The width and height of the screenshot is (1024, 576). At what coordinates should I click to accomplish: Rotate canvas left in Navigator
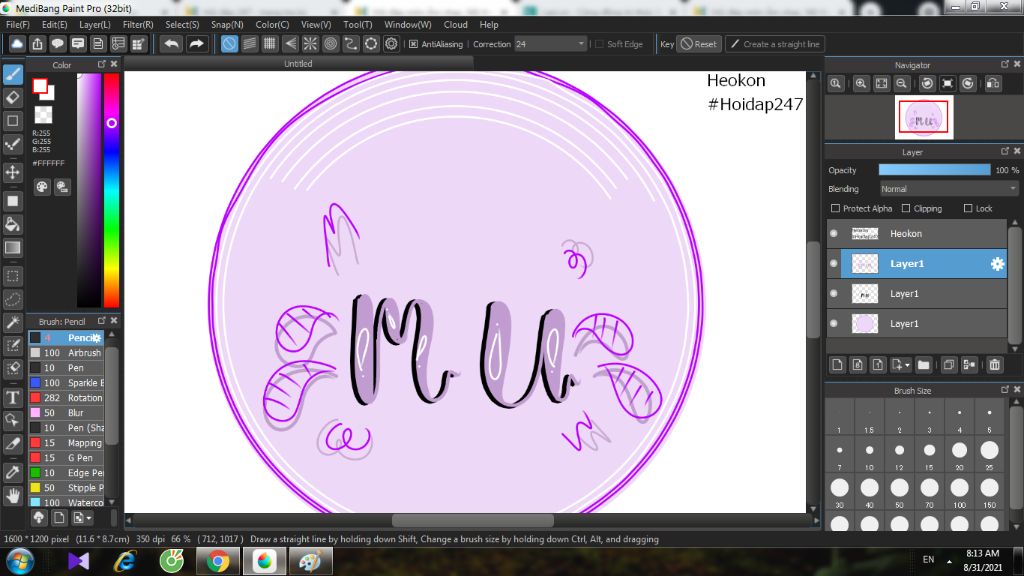927,84
